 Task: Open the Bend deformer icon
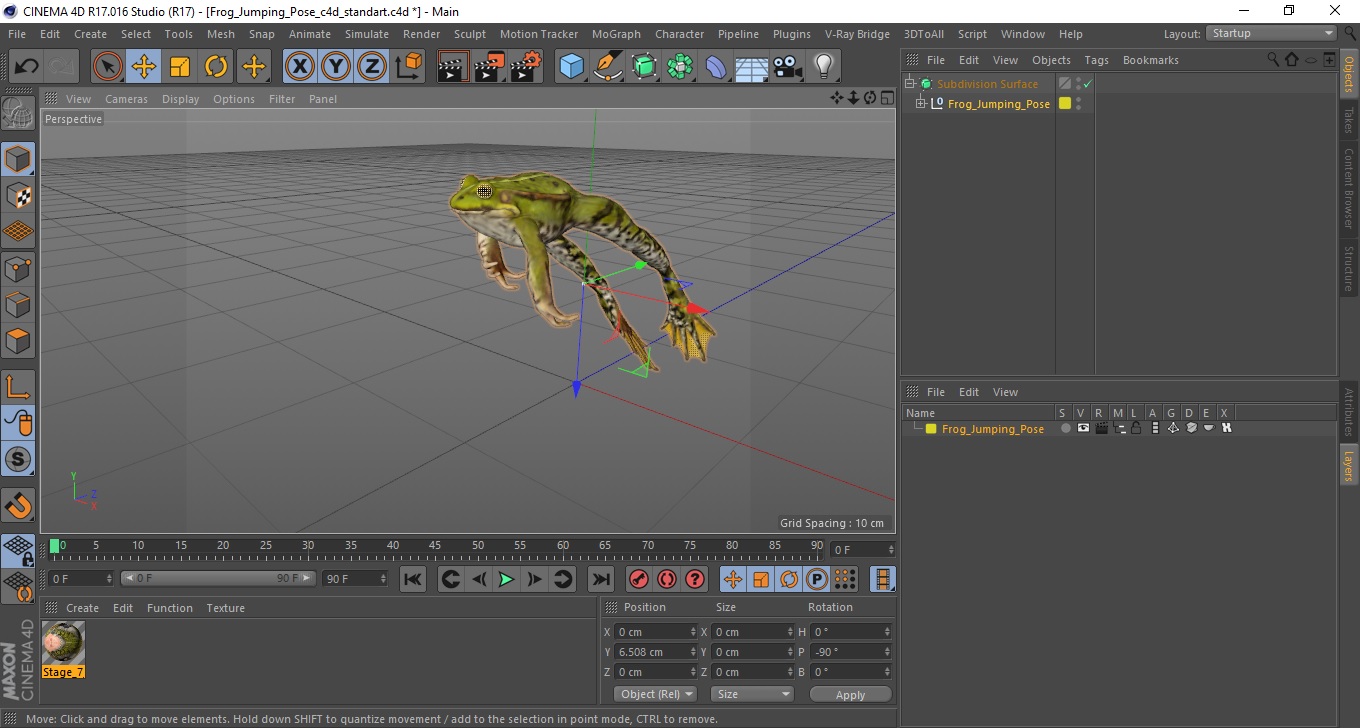point(716,67)
